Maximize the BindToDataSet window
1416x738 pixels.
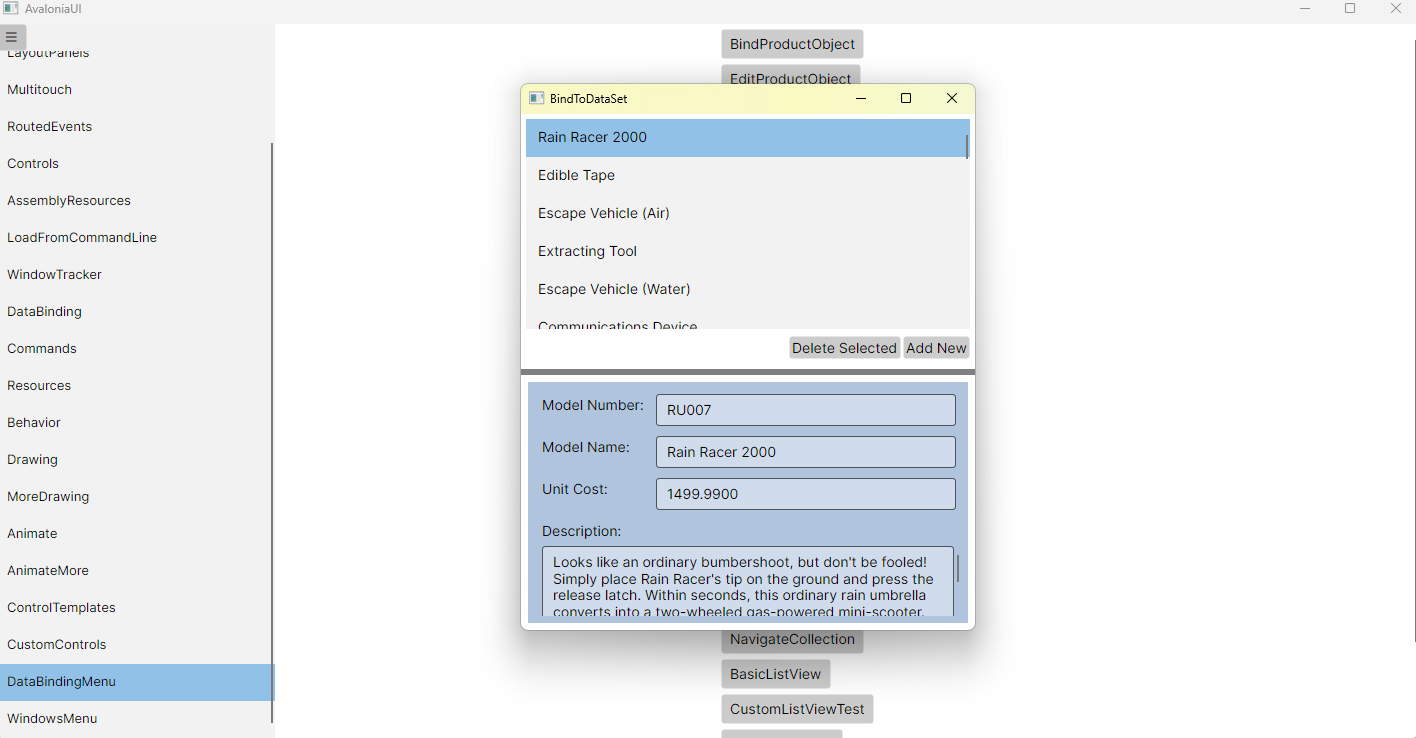click(906, 98)
